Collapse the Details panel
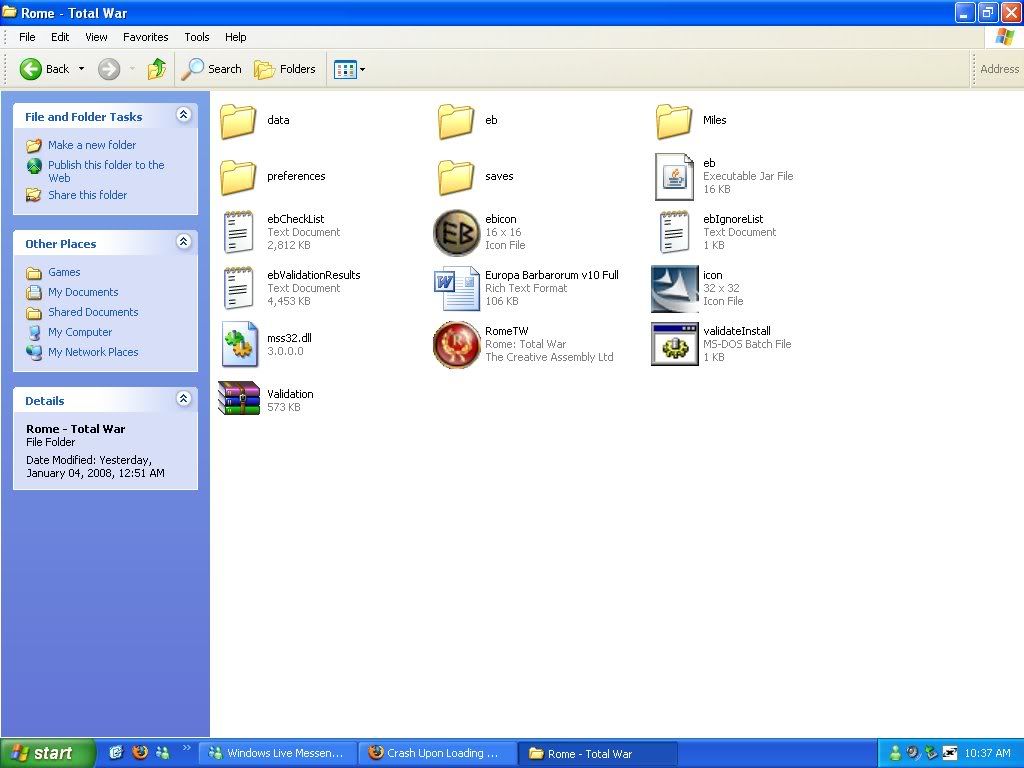This screenshot has width=1024, height=768. click(184, 398)
